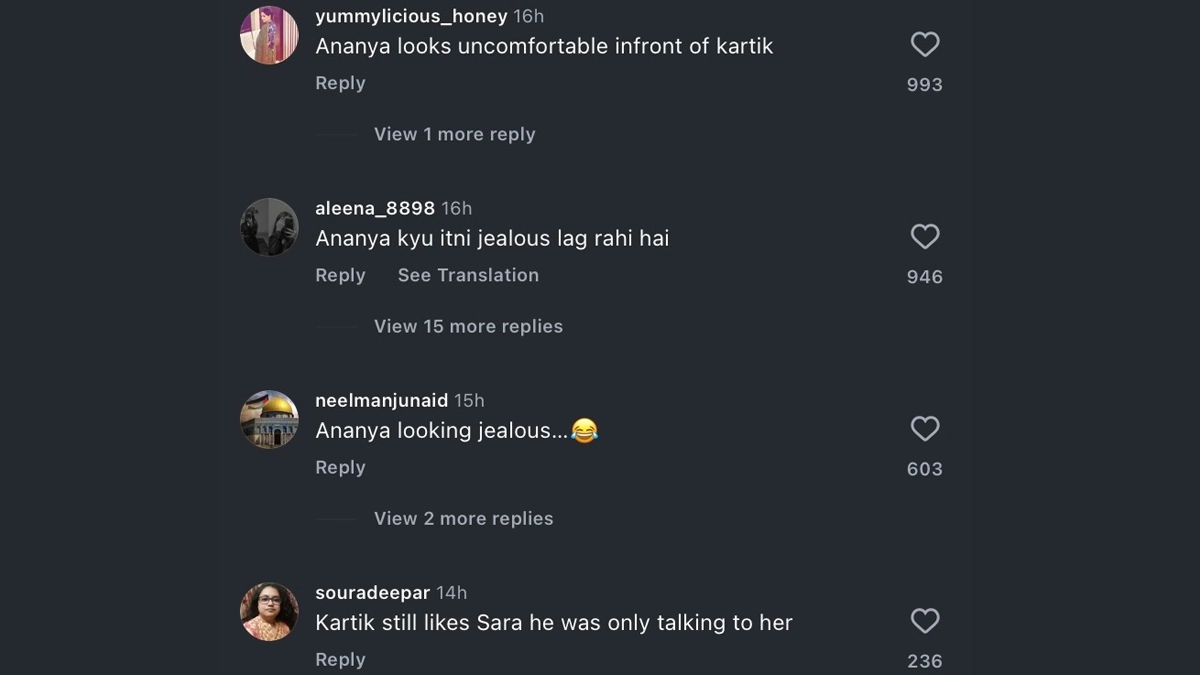The width and height of the screenshot is (1200, 675).
Task: Reply to aleena_8898's comment
Action: (340, 275)
